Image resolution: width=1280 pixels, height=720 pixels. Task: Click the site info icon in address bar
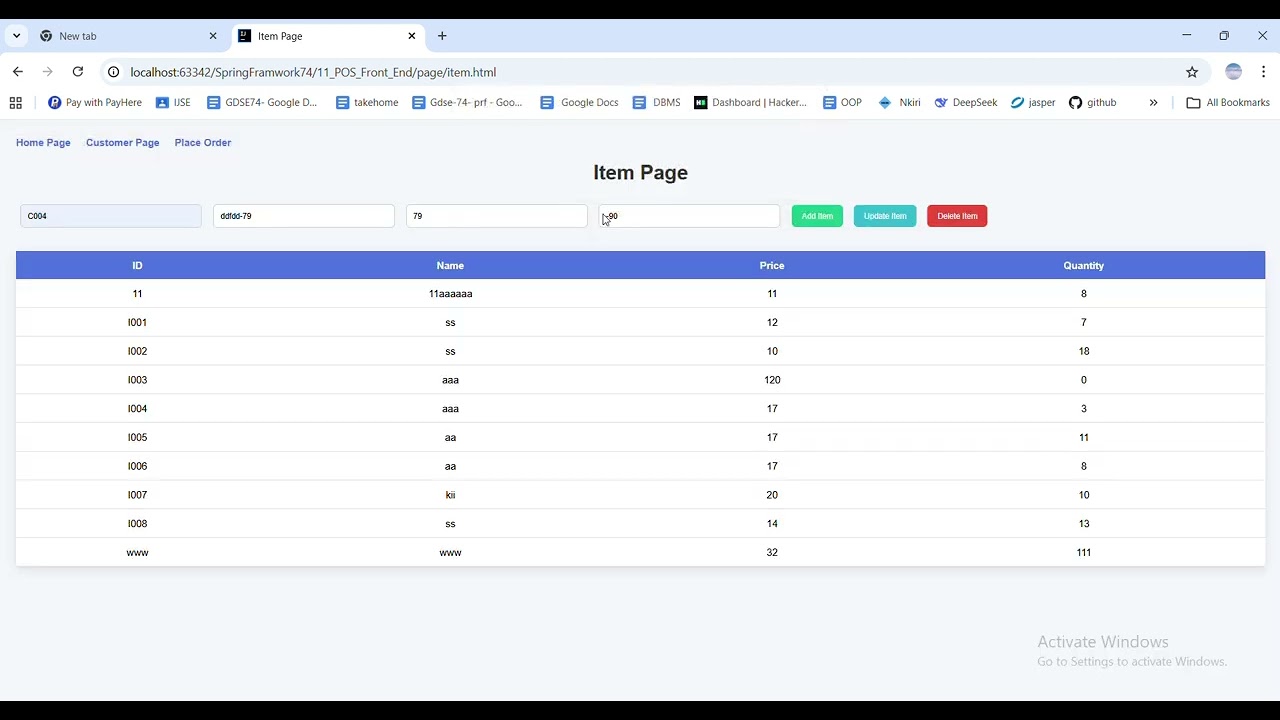(x=113, y=72)
